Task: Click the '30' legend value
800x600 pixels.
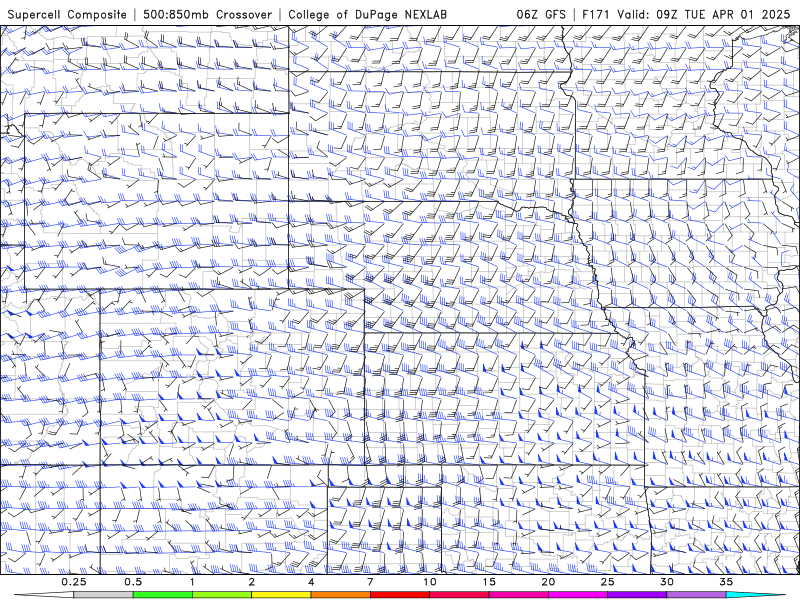Action: pyautogui.click(x=666, y=582)
